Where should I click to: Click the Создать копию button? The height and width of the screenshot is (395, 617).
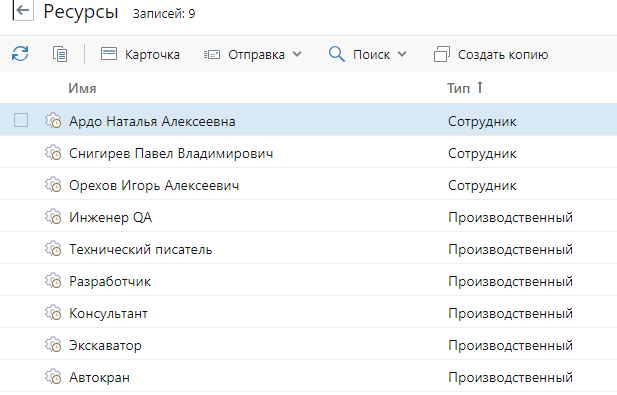[x=491, y=54]
